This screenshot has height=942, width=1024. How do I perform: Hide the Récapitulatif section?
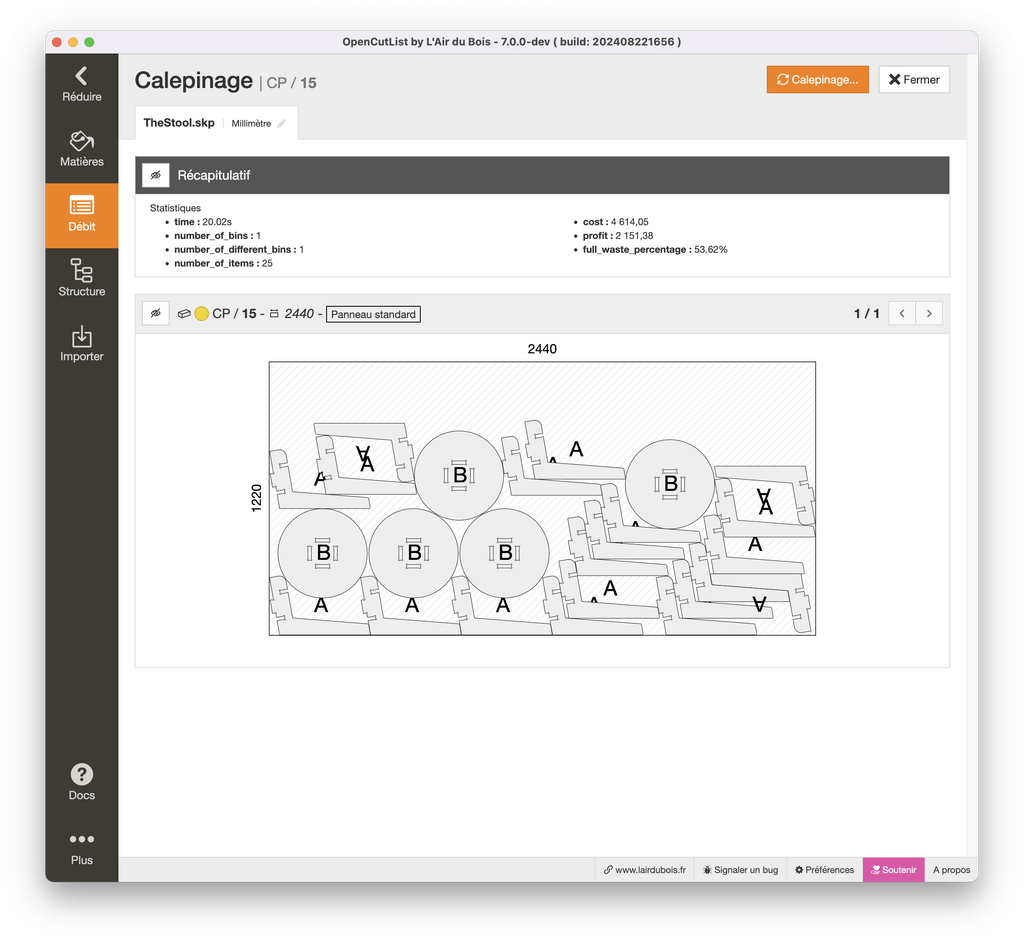(x=155, y=175)
